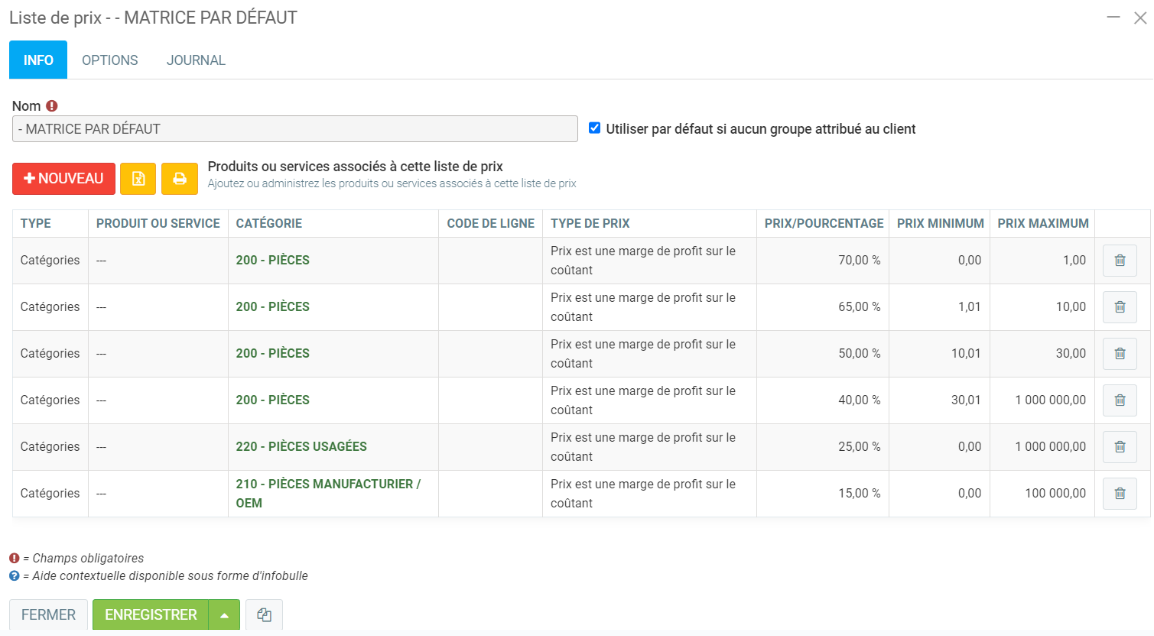Expand the ENREGISTRER dropdown arrow
This screenshot has width=1154, height=636.
click(x=224, y=615)
